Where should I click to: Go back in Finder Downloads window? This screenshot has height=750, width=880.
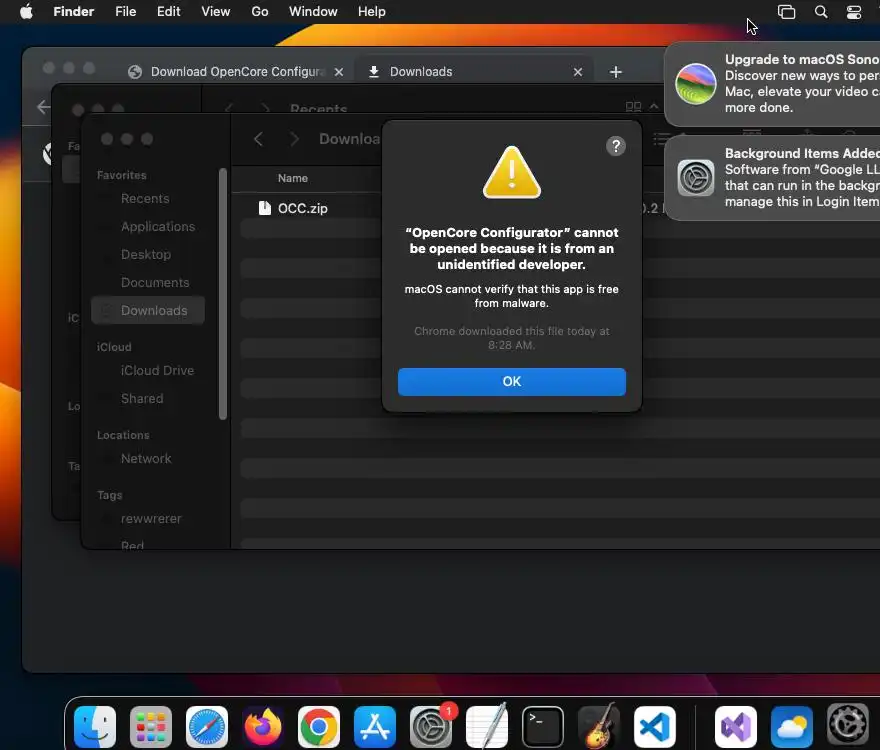tap(258, 139)
